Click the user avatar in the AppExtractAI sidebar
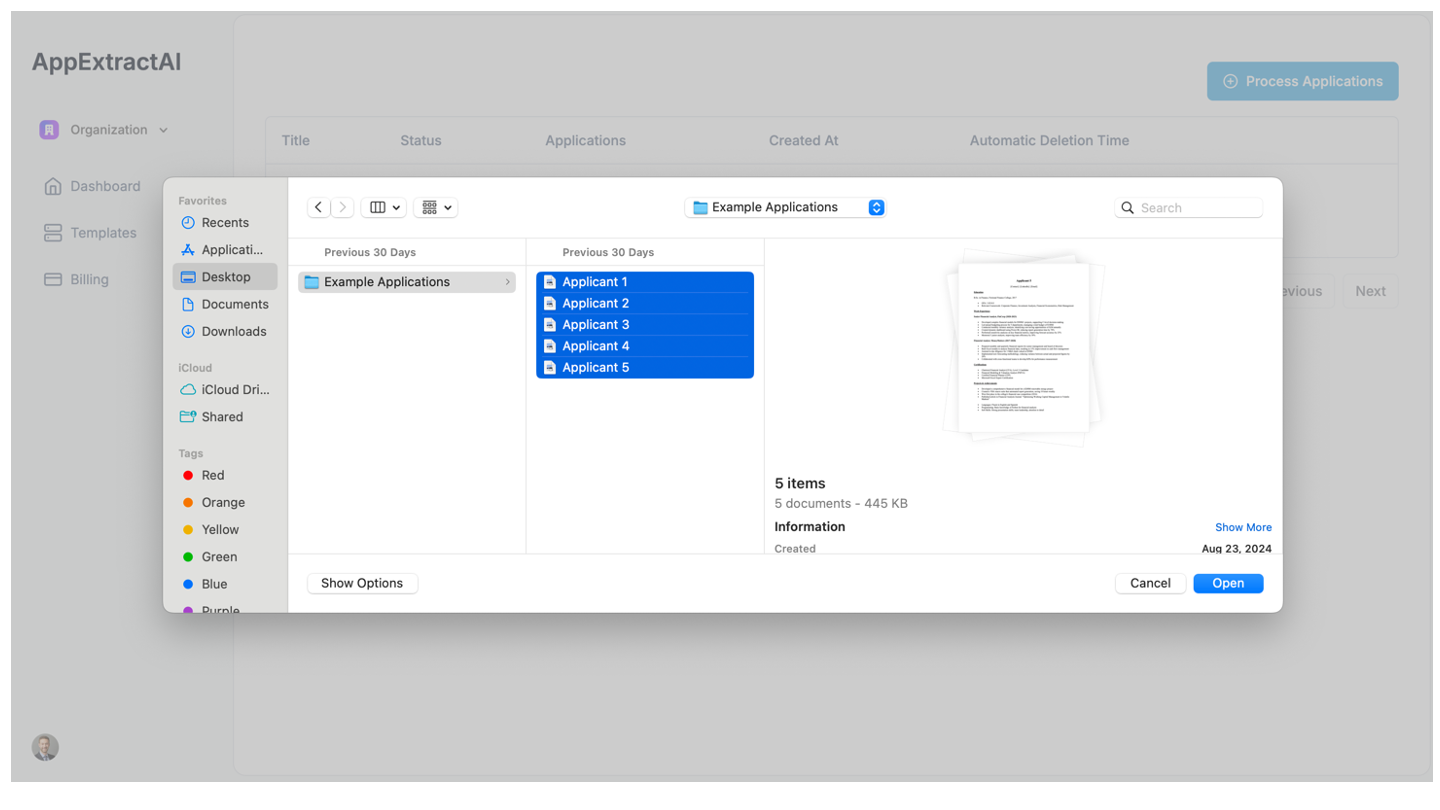This screenshot has height=810, width=1440. [x=45, y=747]
